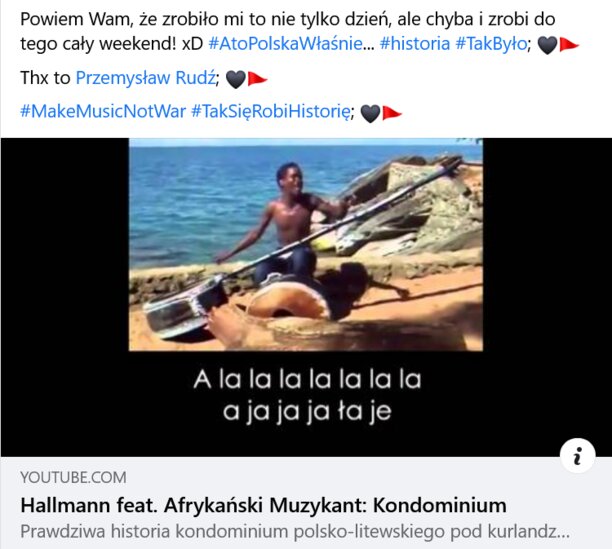Image resolution: width=612 pixels, height=549 pixels.
Task: Click the YOUTUBE.COM source label
Action: coord(73,478)
